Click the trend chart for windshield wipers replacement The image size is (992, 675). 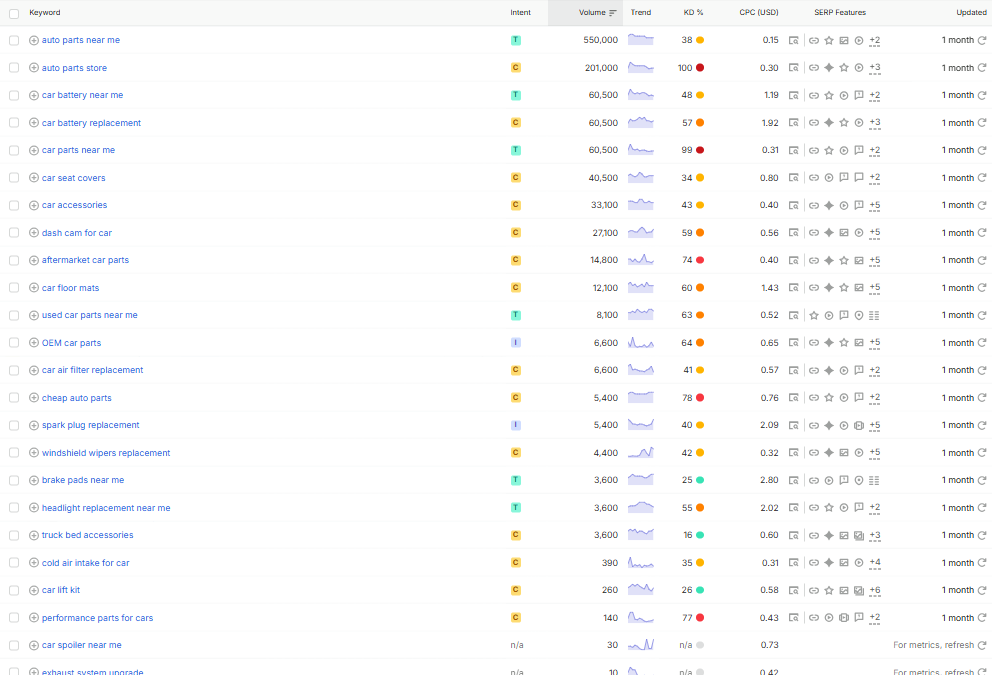point(640,452)
